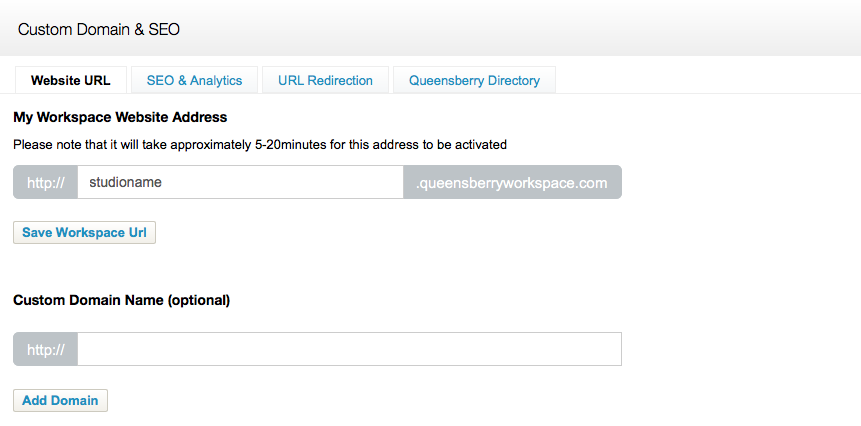Click the Add Domain button
Viewport: 861px width, 426px height.
pos(60,400)
